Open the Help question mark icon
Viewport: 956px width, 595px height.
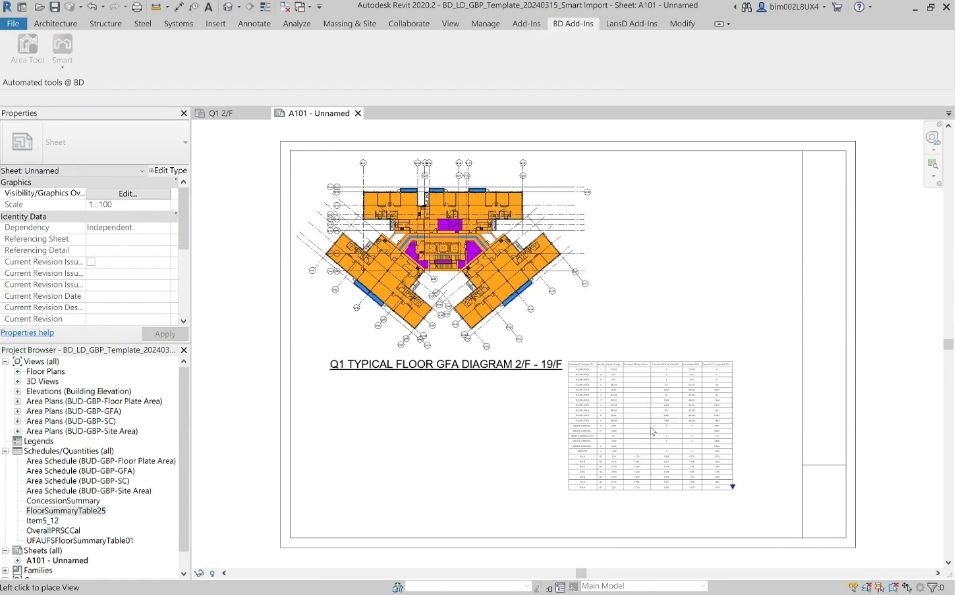pos(859,7)
